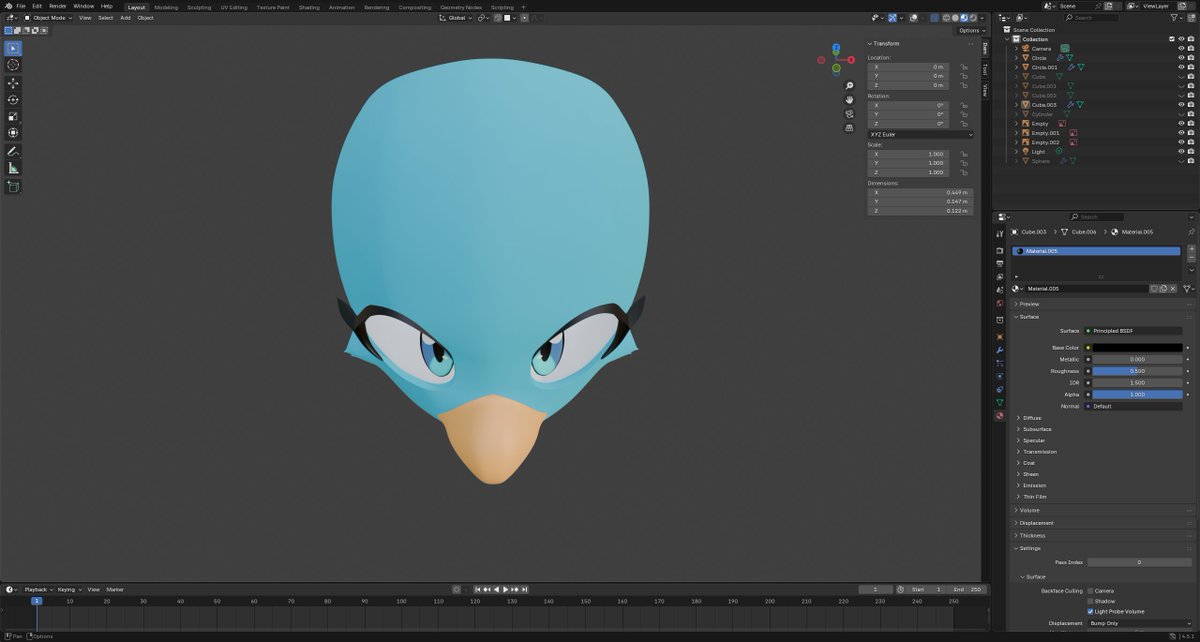Viewport: 1200px width, 642px height.
Task: Pick the Rotate tool
Action: pyautogui.click(x=13, y=100)
